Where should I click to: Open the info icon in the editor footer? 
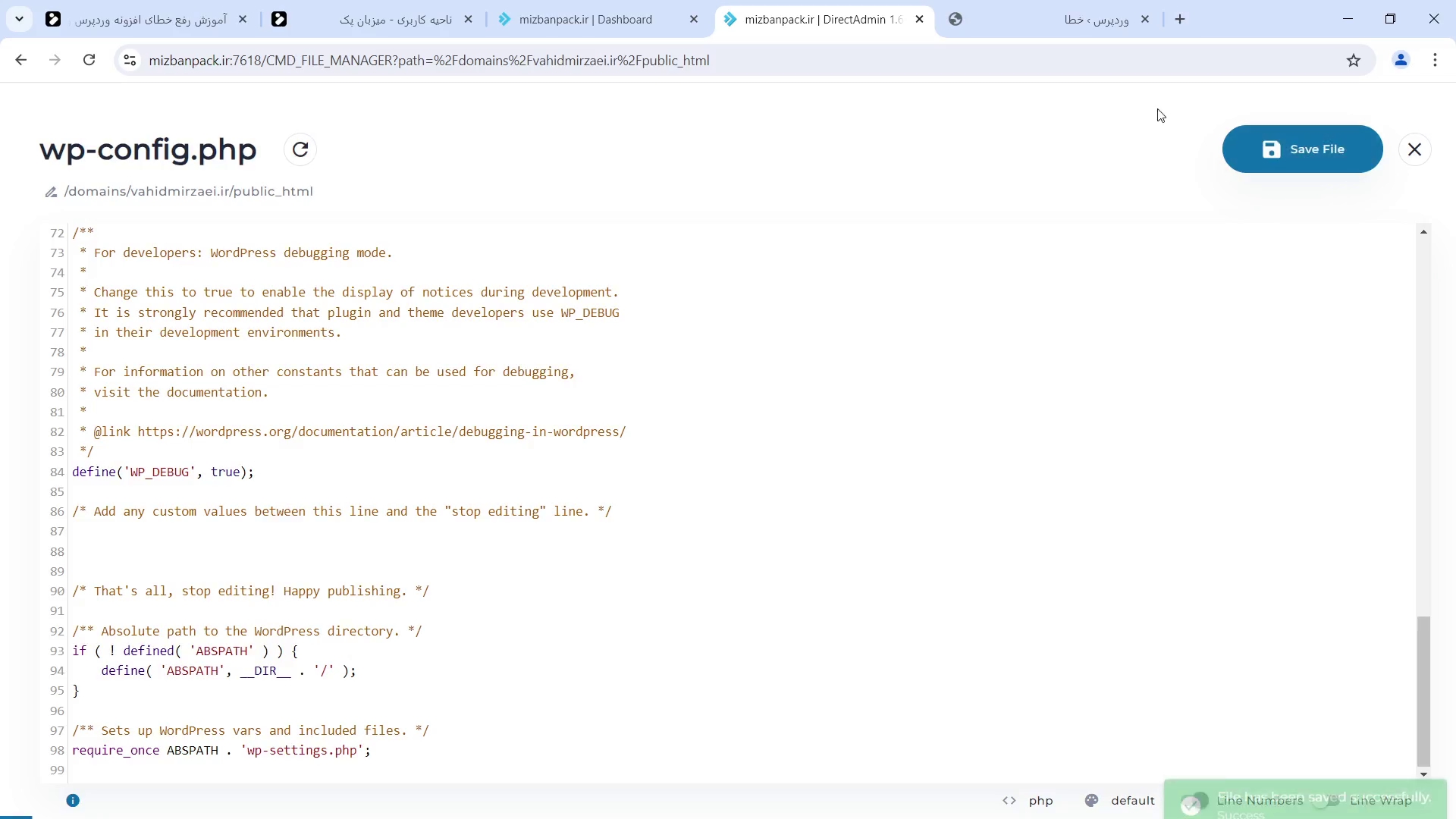pos(73,800)
